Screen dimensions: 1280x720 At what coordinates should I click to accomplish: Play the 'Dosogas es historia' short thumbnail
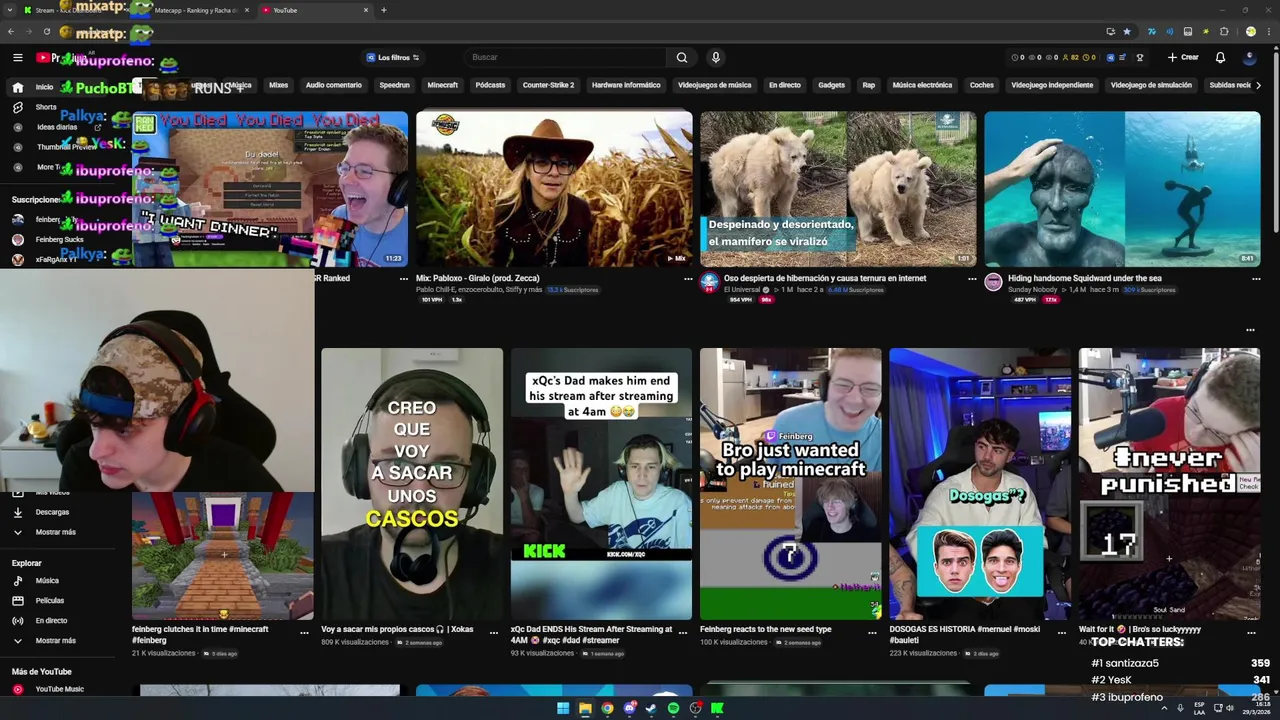(x=980, y=484)
